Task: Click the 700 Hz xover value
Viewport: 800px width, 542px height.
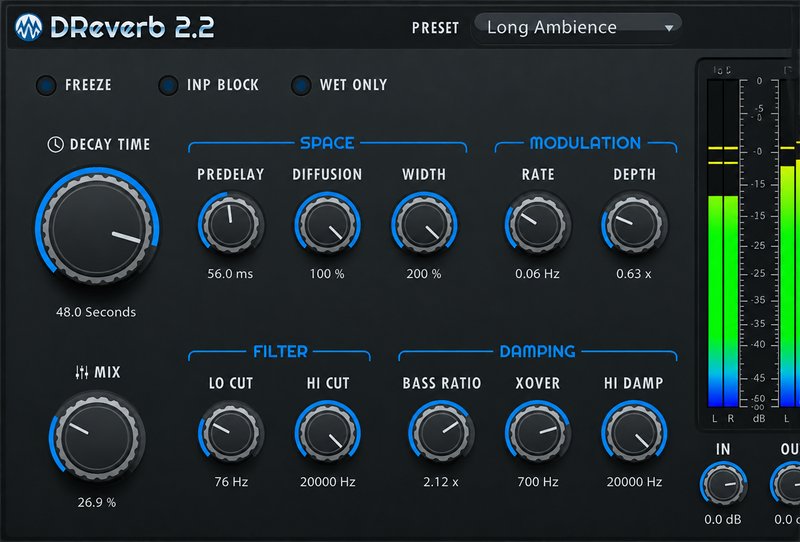Action: (x=538, y=482)
